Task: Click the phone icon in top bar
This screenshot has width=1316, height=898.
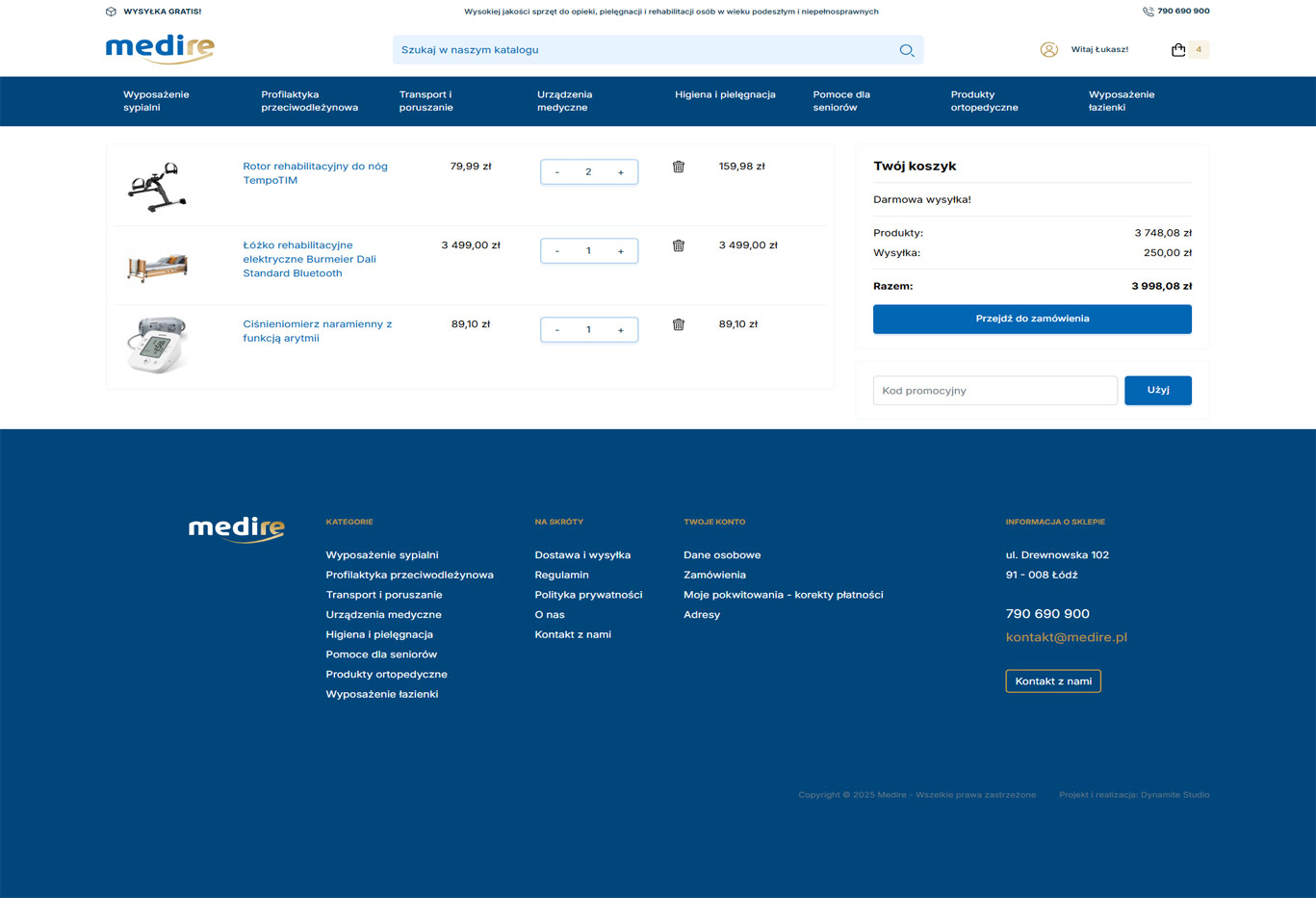Action: [x=1148, y=12]
